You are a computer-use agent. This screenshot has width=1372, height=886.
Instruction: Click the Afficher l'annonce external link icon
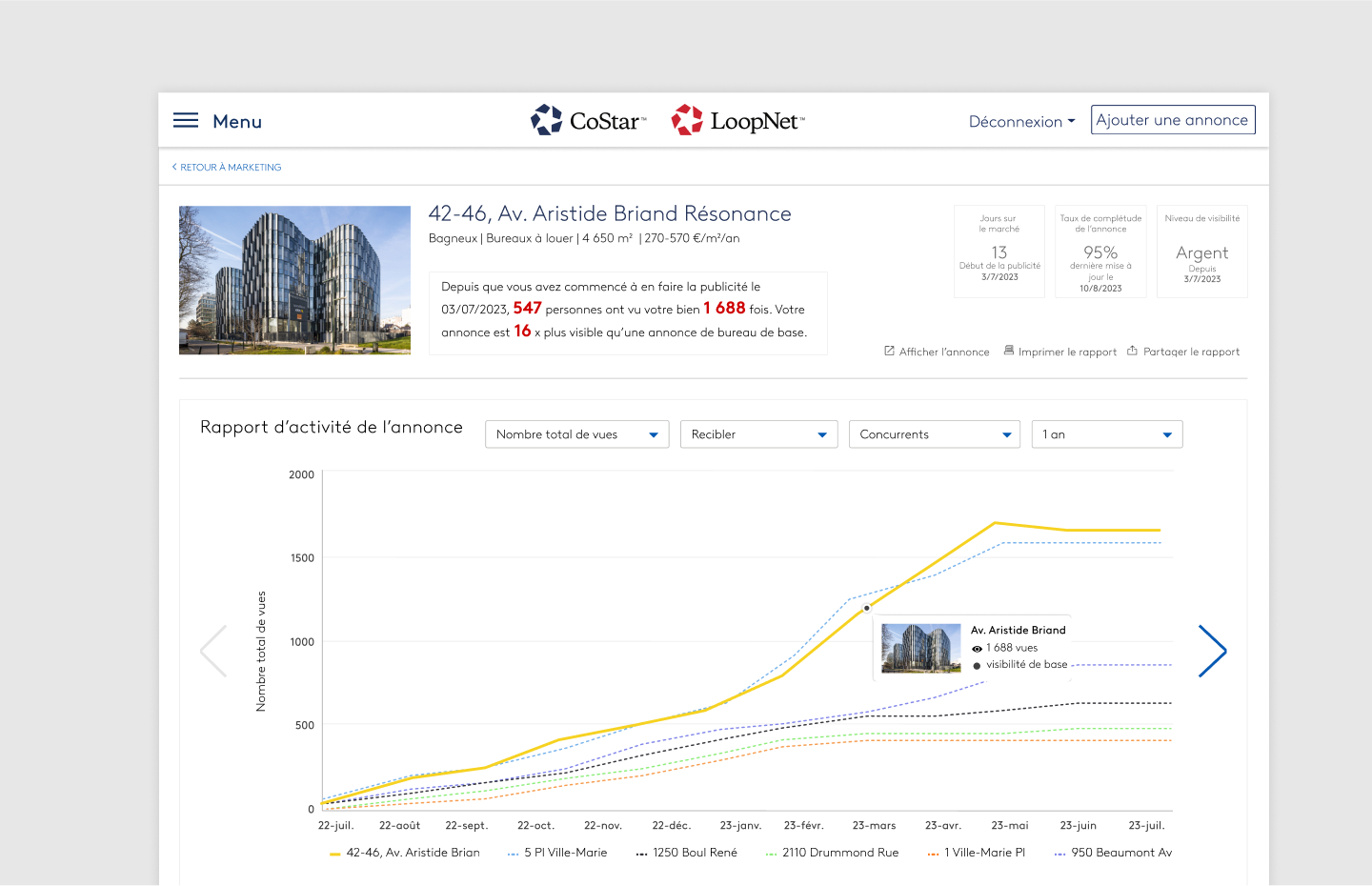point(889,352)
